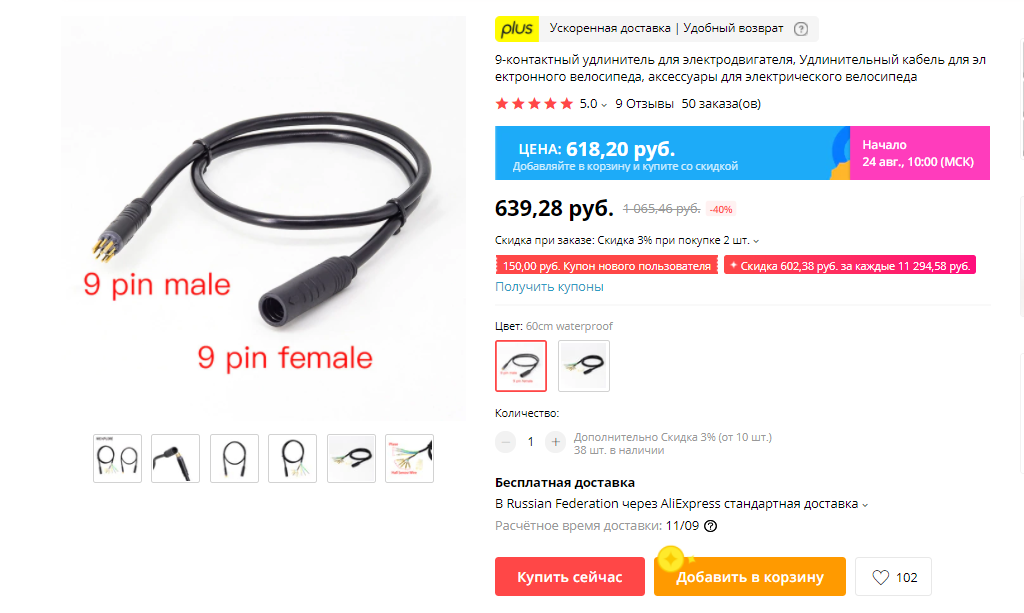This screenshot has width=1024, height=613.
Task: Select the second cable color variant
Action: pos(584,366)
